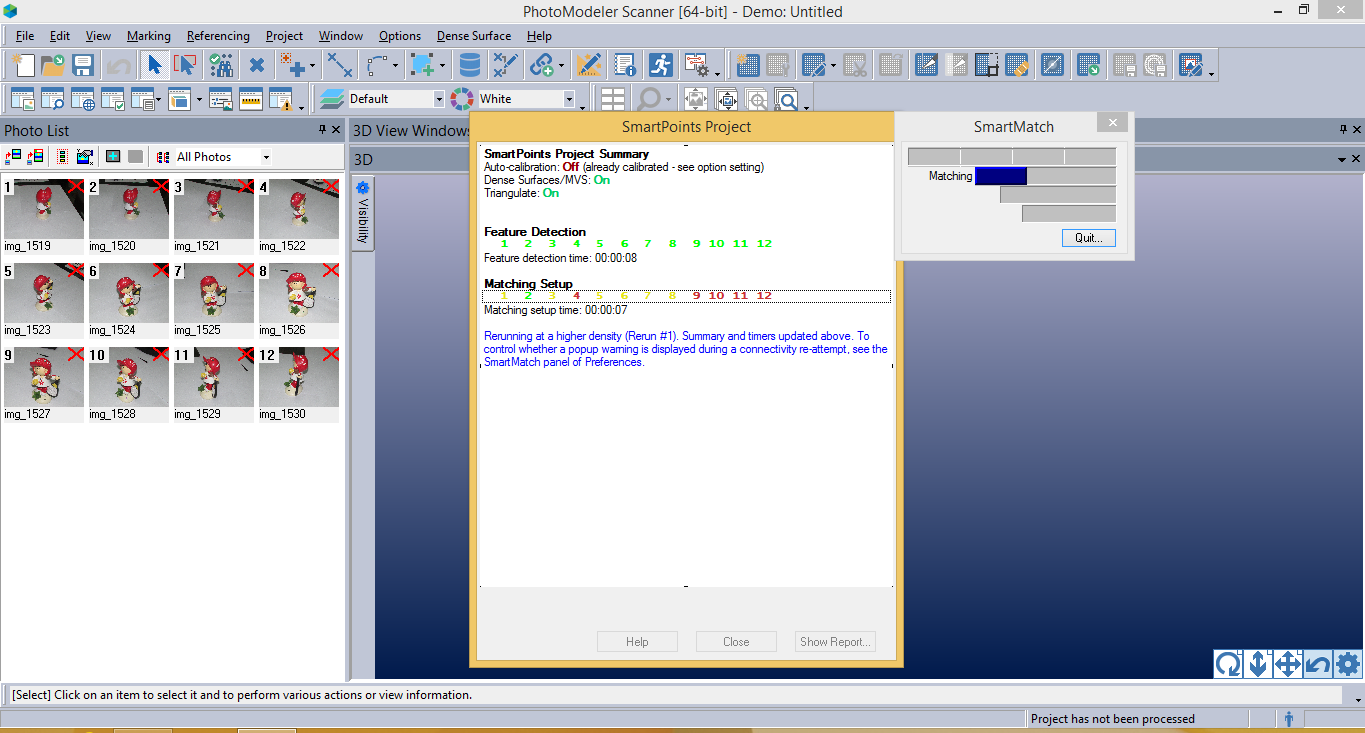Expand the magnifier search dropdown arrow
This screenshot has width=1365, height=733.
[x=668, y=100]
